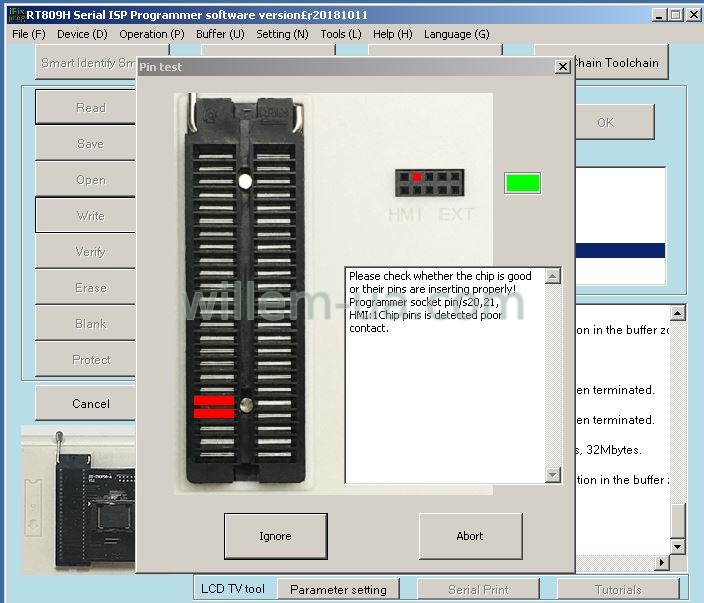The height and width of the screenshot is (603, 704).
Task: Click the green status indicator swatch
Action: pyautogui.click(x=522, y=183)
